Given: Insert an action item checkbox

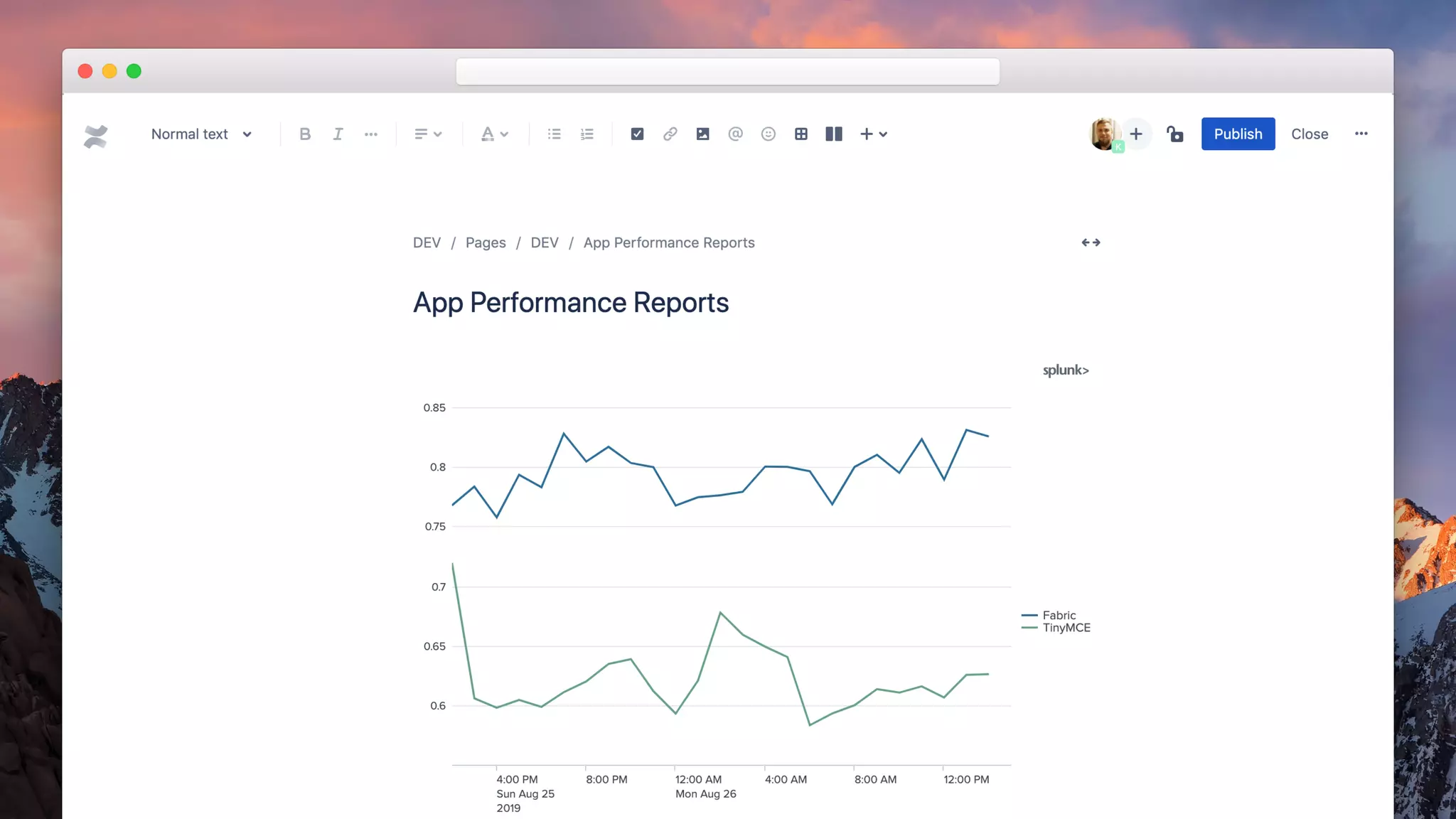Looking at the screenshot, I should [637, 134].
